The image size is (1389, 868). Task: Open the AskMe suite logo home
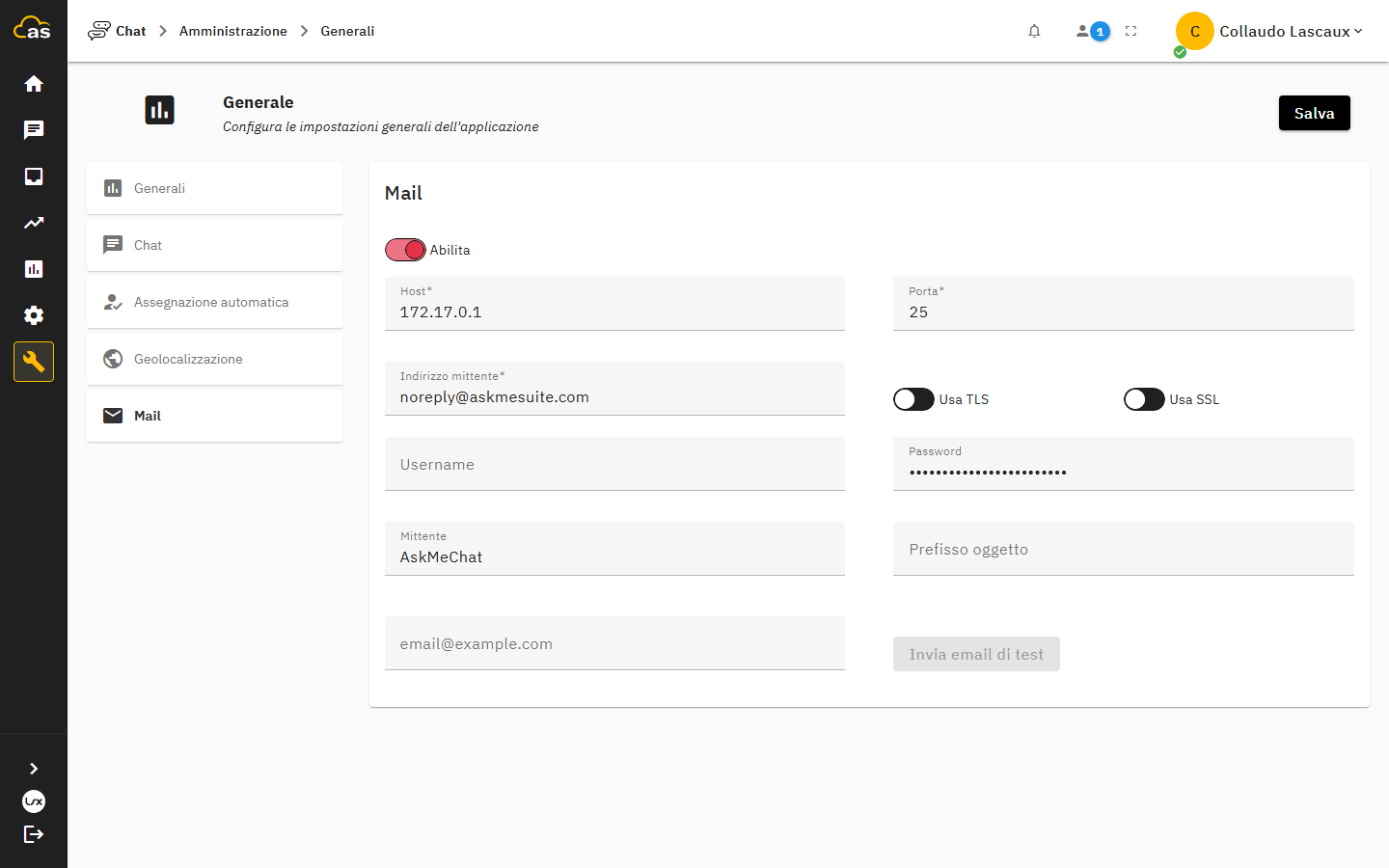[32, 28]
